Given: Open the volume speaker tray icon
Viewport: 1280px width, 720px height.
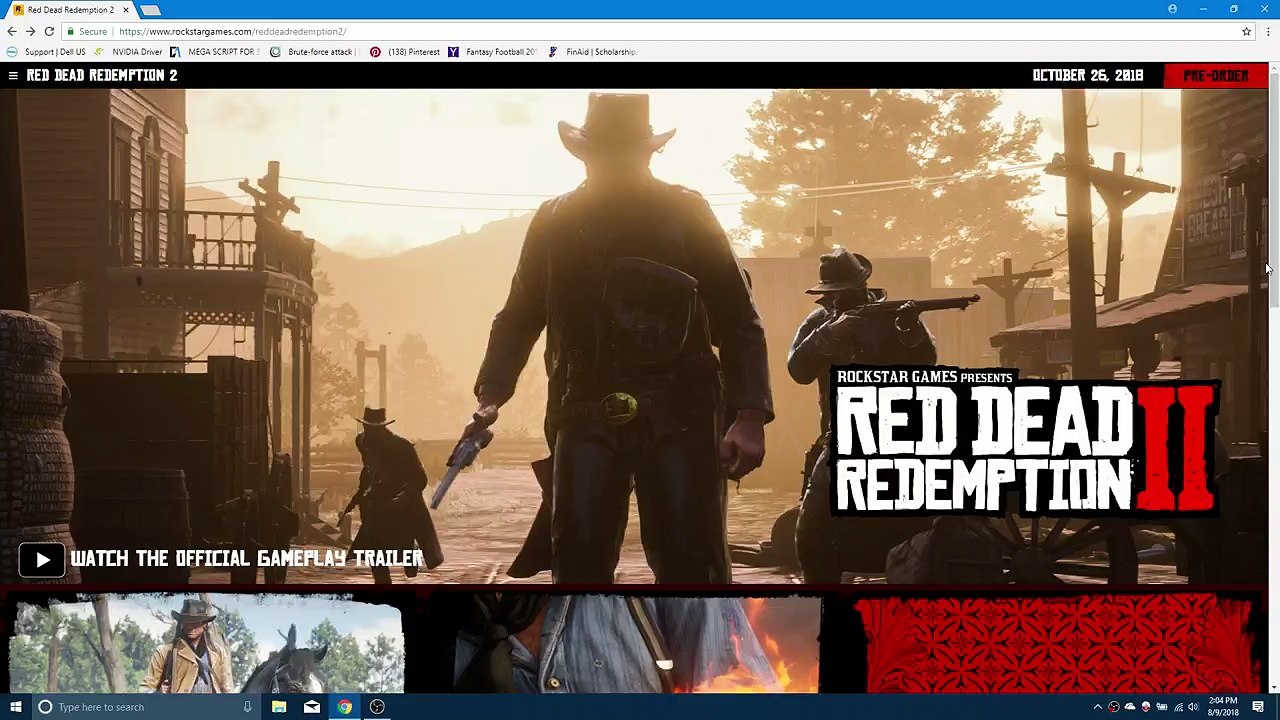Looking at the screenshot, I should pyautogui.click(x=1193, y=707).
